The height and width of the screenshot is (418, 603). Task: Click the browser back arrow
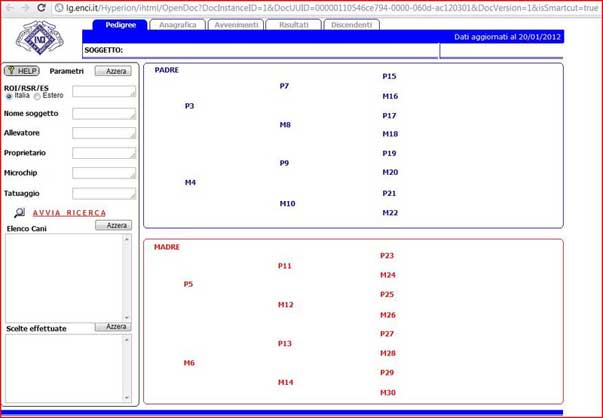[x=9, y=7]
